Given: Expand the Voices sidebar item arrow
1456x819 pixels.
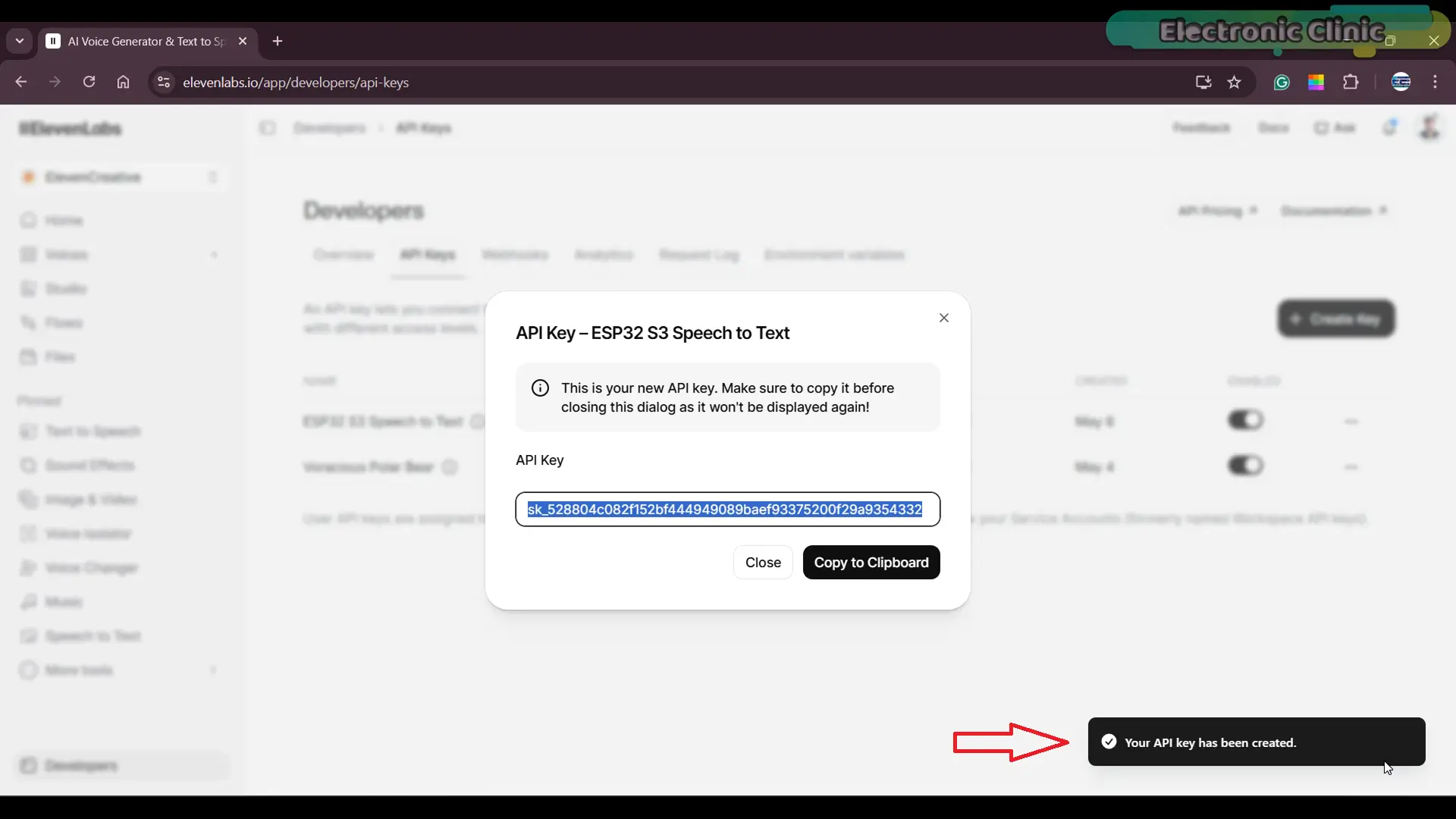Looking at the screenshot, I should (214, 255).
